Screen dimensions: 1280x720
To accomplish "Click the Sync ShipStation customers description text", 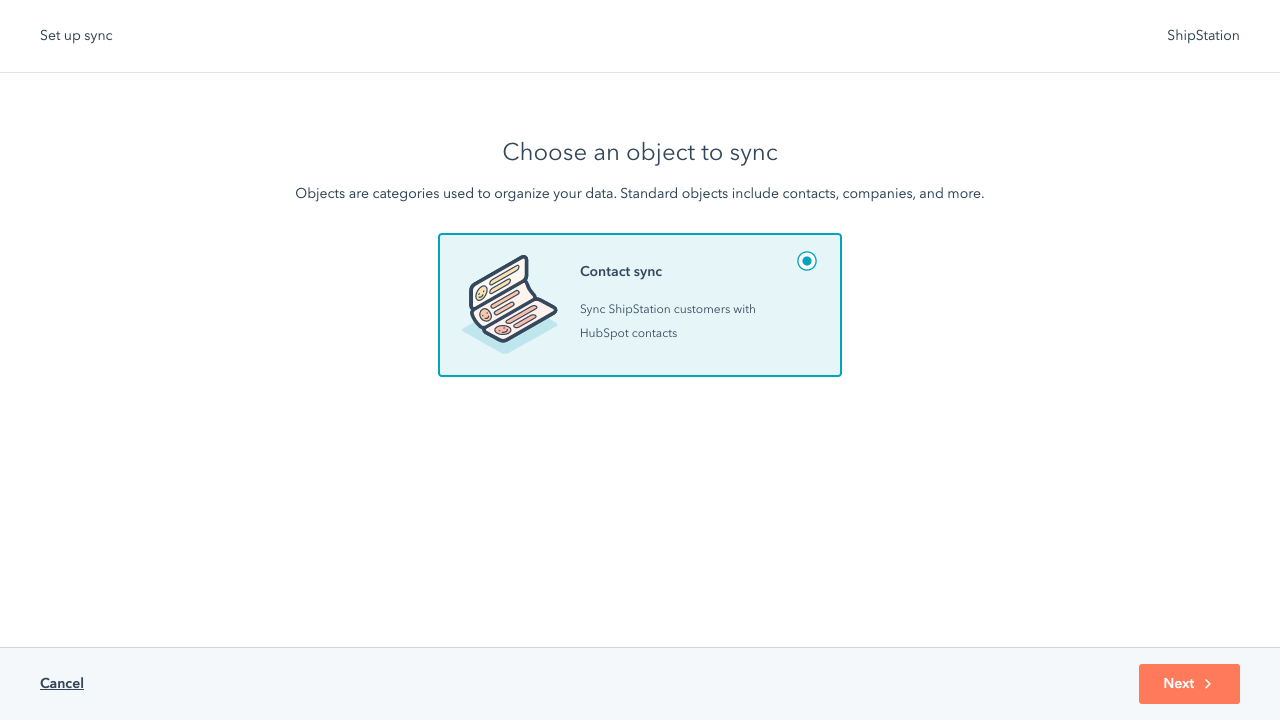I will pos(667,320).
